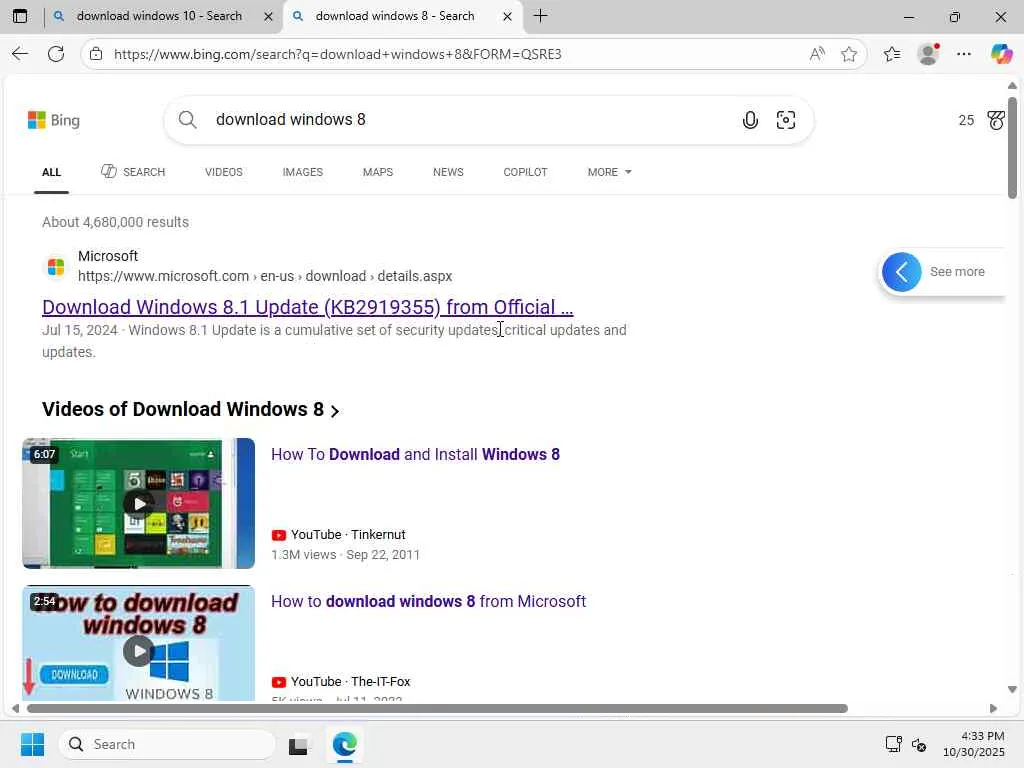
Task: Click the scroll down arrow
Action: tap(1012, 690)
